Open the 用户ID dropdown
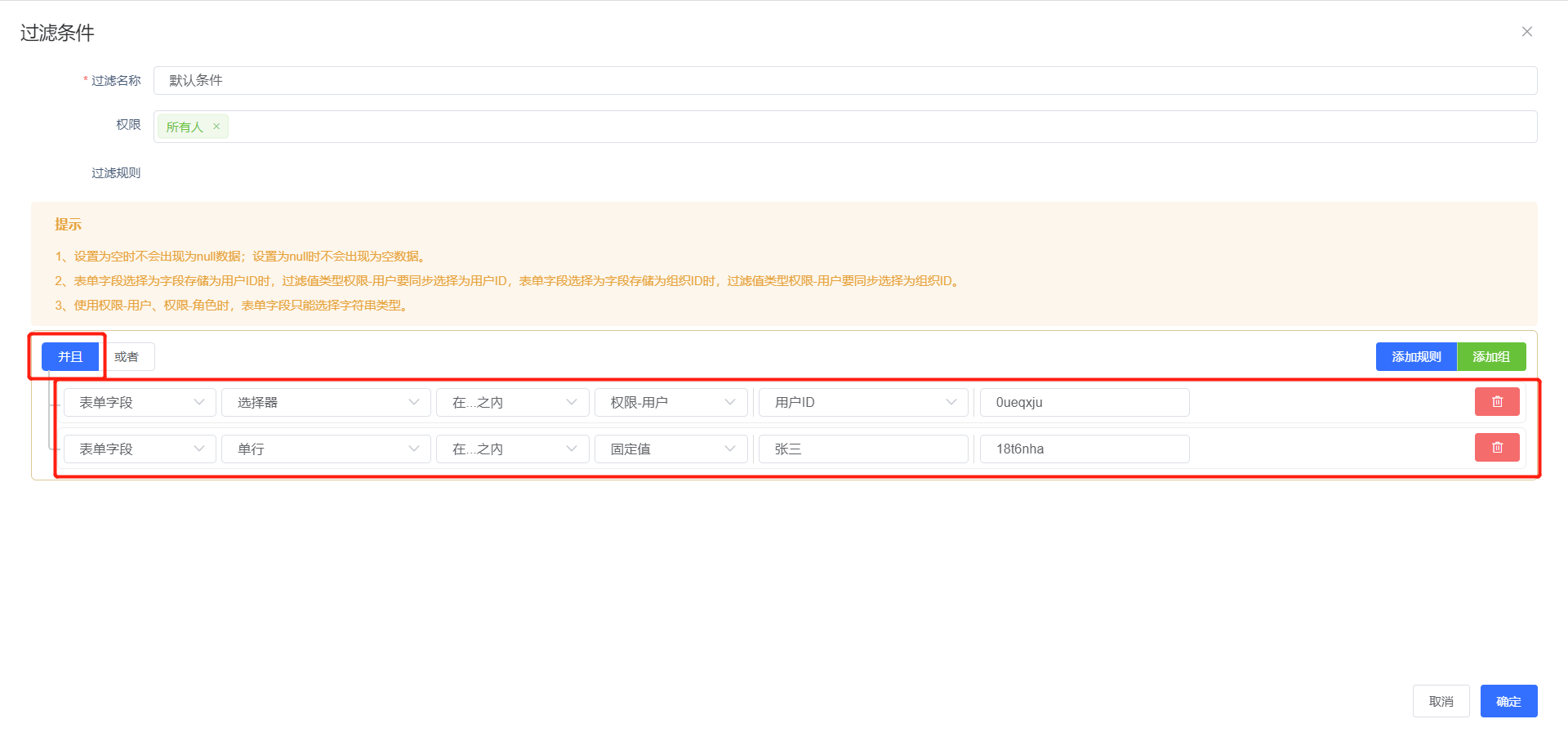 (x=863, y=403)
